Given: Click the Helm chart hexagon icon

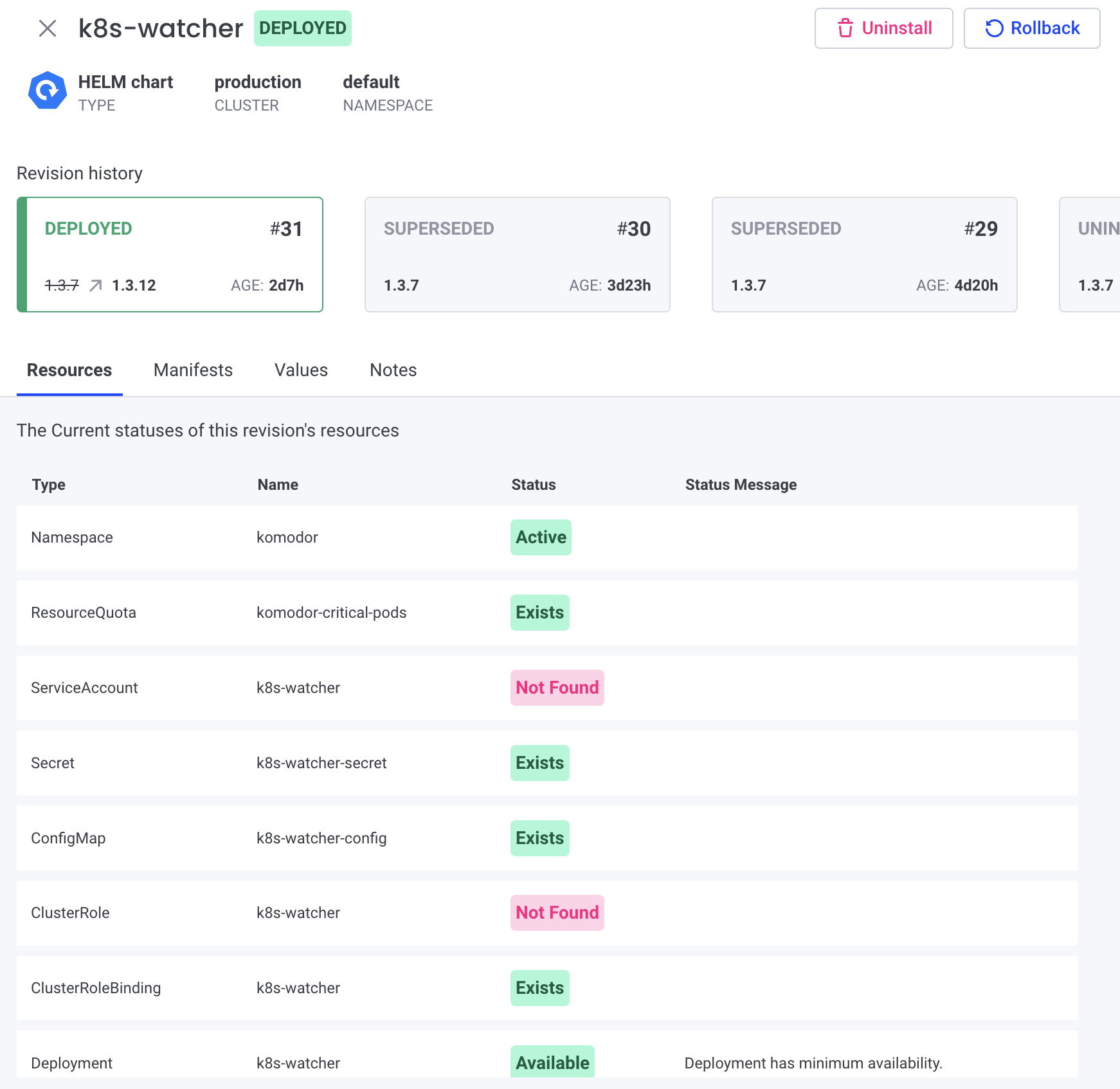Looking at the screenshot, I should tap(48, 91).
